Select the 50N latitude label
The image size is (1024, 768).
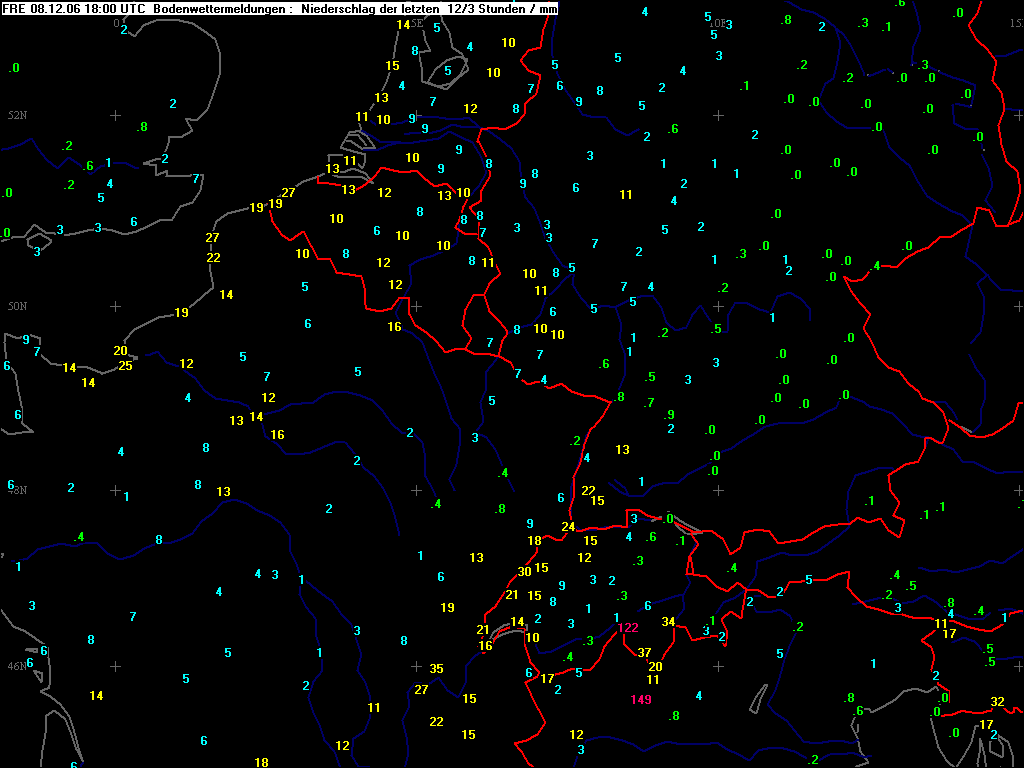[16, 306]
